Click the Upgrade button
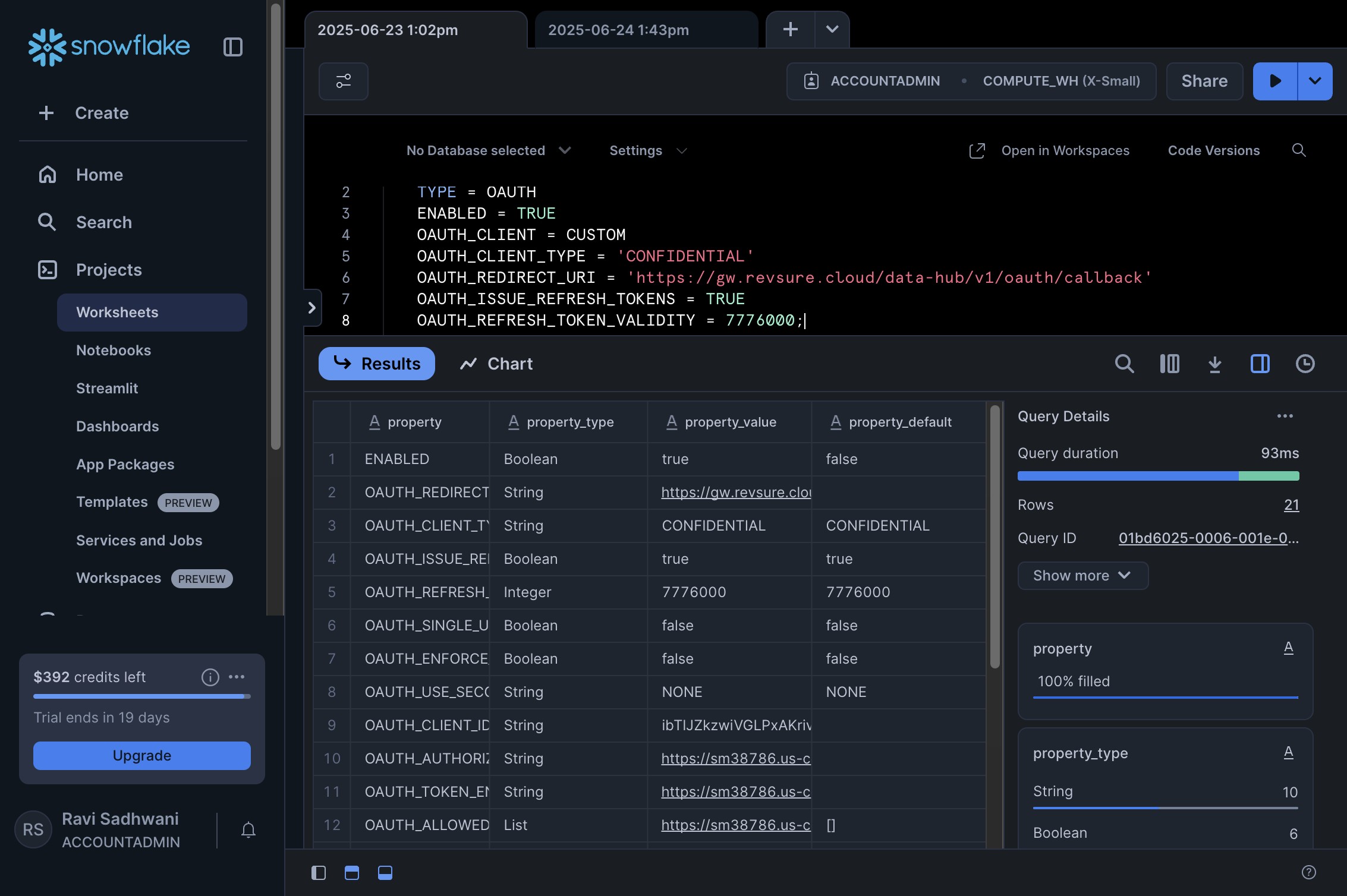The image size is (1347, 896). [142, 756]
